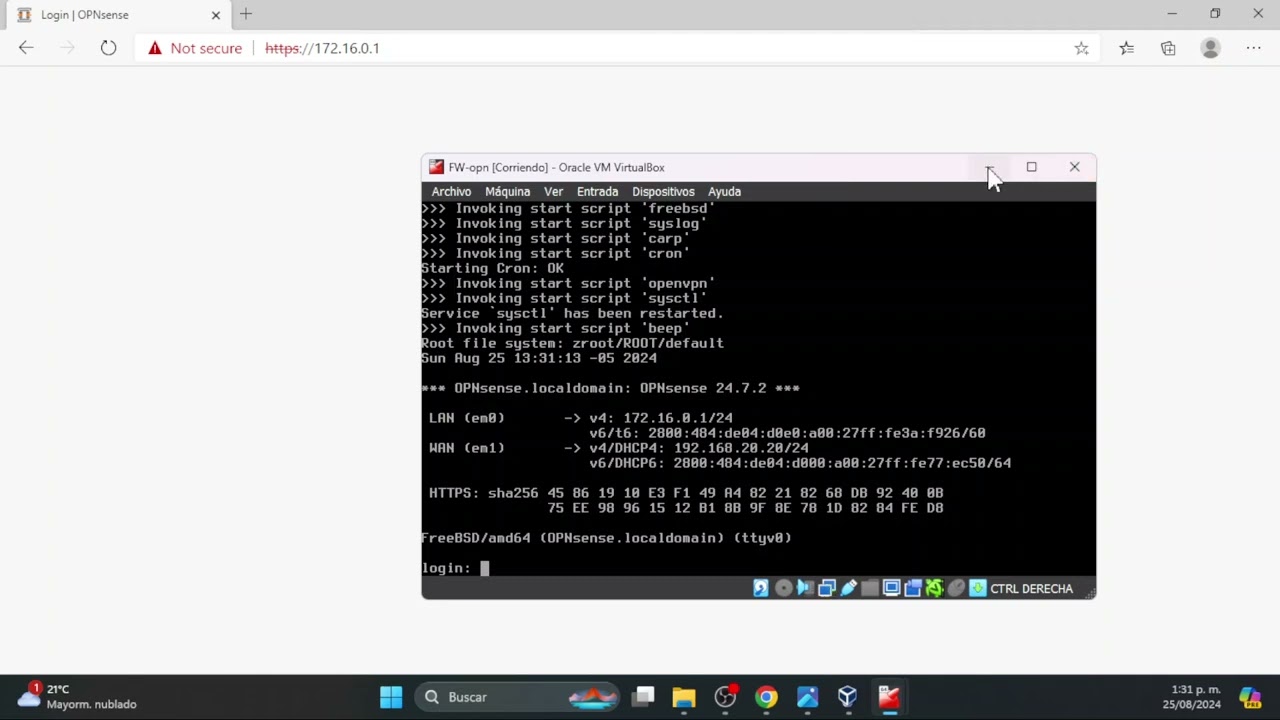Open the browser Settings and more menu

pyautogui.click(x=1253, y=48)
